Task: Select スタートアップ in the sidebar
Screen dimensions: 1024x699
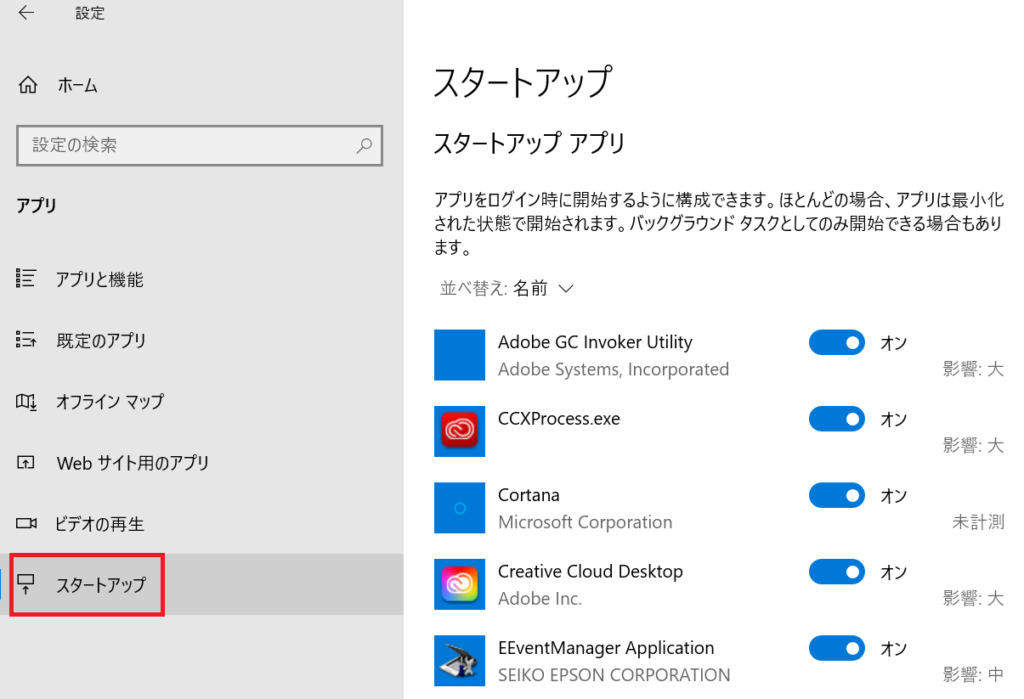Action: coord(202,584)
